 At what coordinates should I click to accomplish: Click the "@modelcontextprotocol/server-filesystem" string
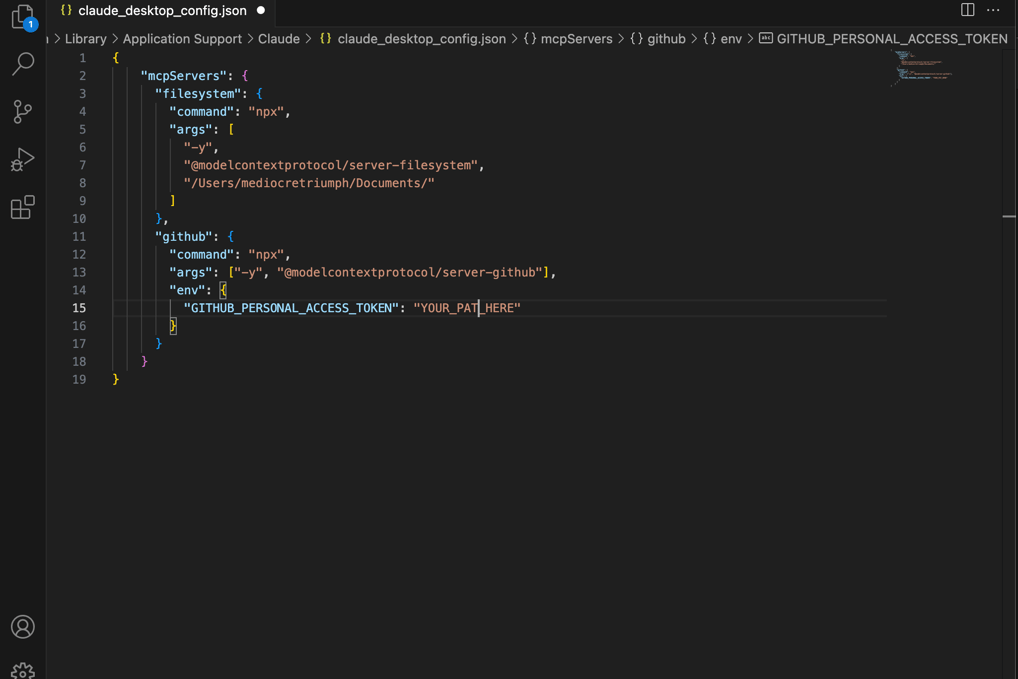tap(330, 165)
